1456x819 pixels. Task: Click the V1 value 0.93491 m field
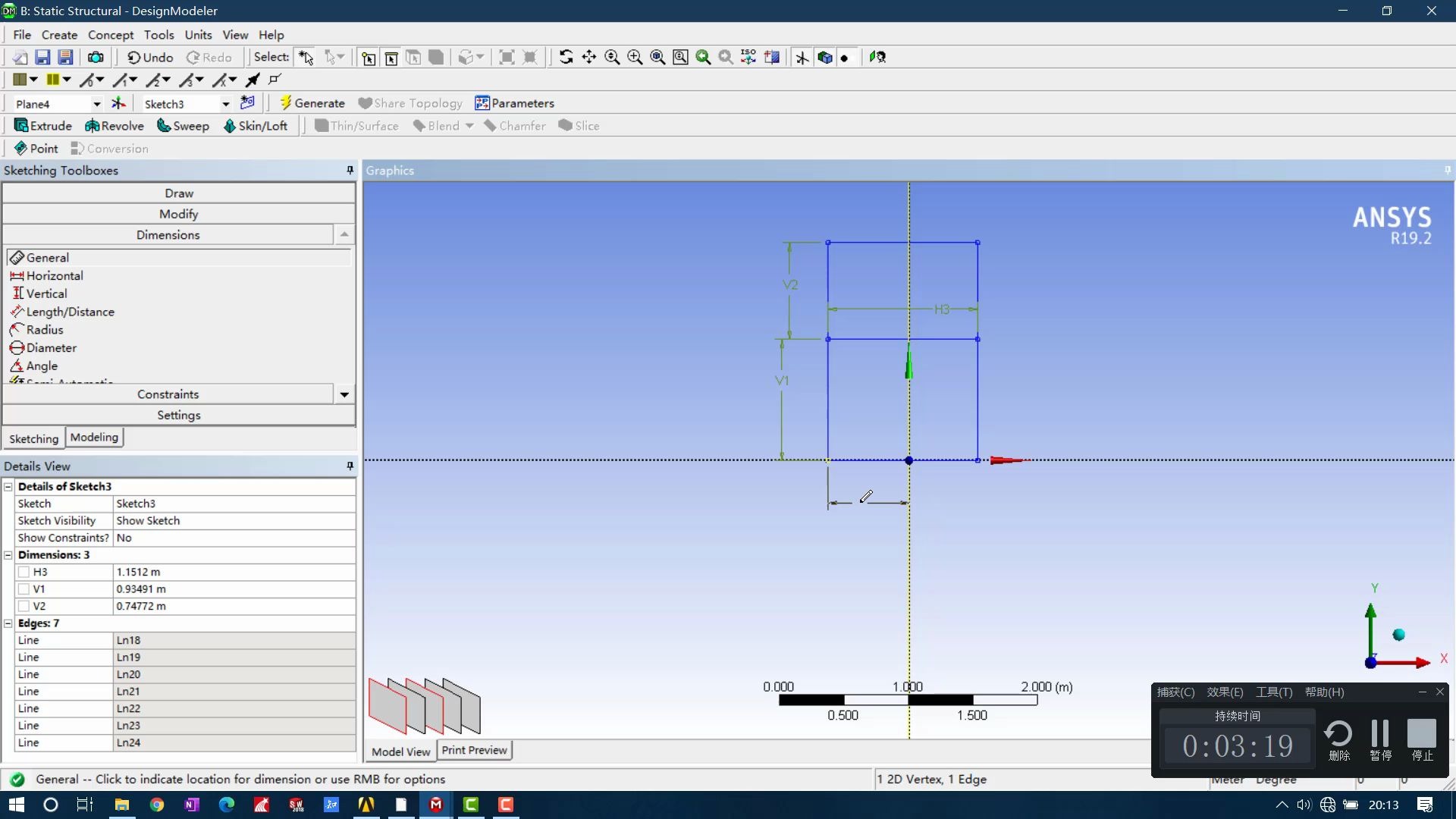(x=234, y=589)
